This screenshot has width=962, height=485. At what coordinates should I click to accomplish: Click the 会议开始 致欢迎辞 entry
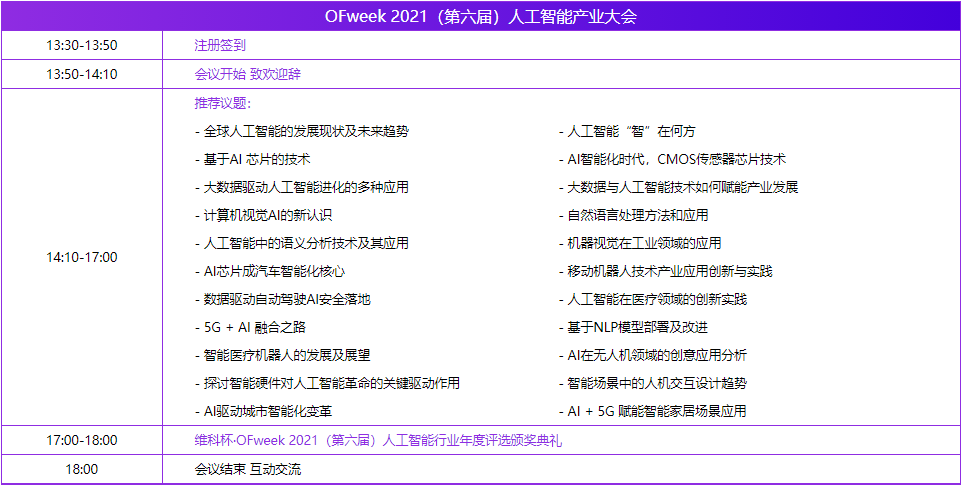pos(248,74)
